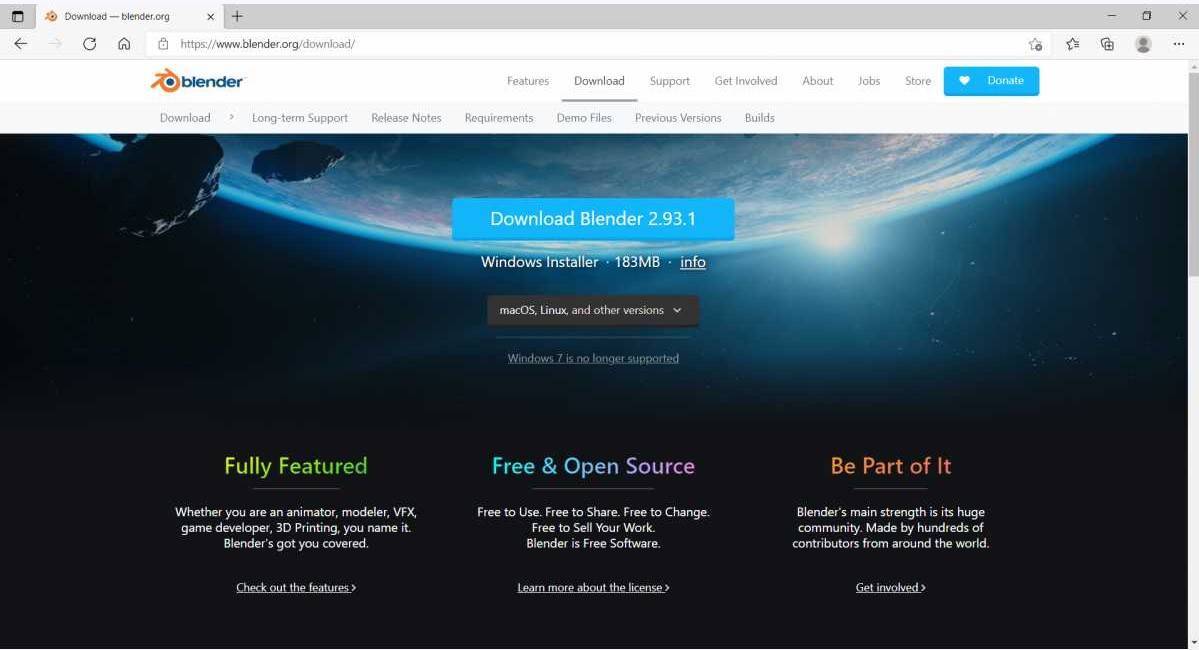Click the 183MB file size text
This screenshot has height=650, width=1199.
[x=637, y=262]
